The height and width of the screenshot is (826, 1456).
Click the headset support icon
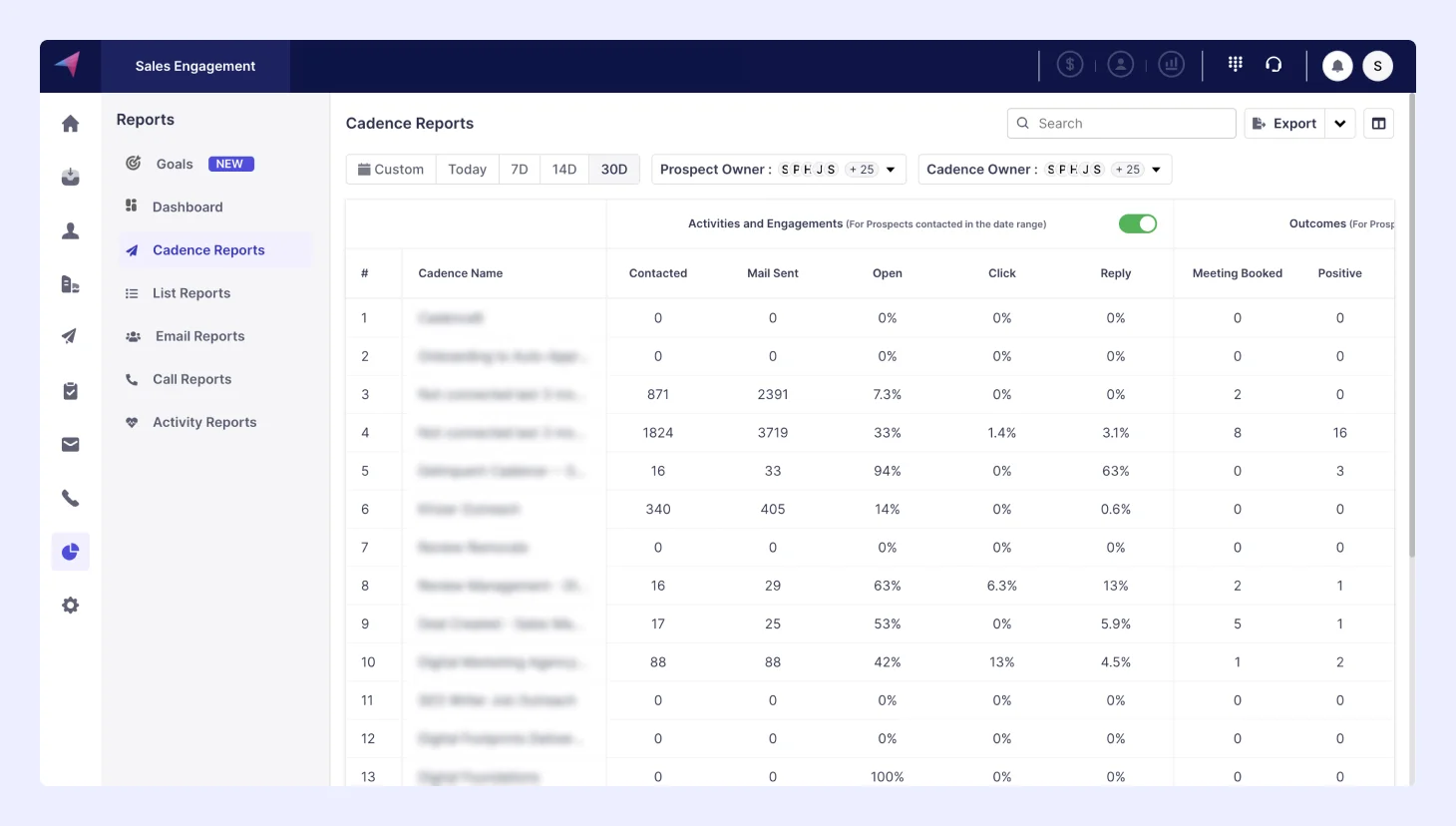[x=1274, y=65]
